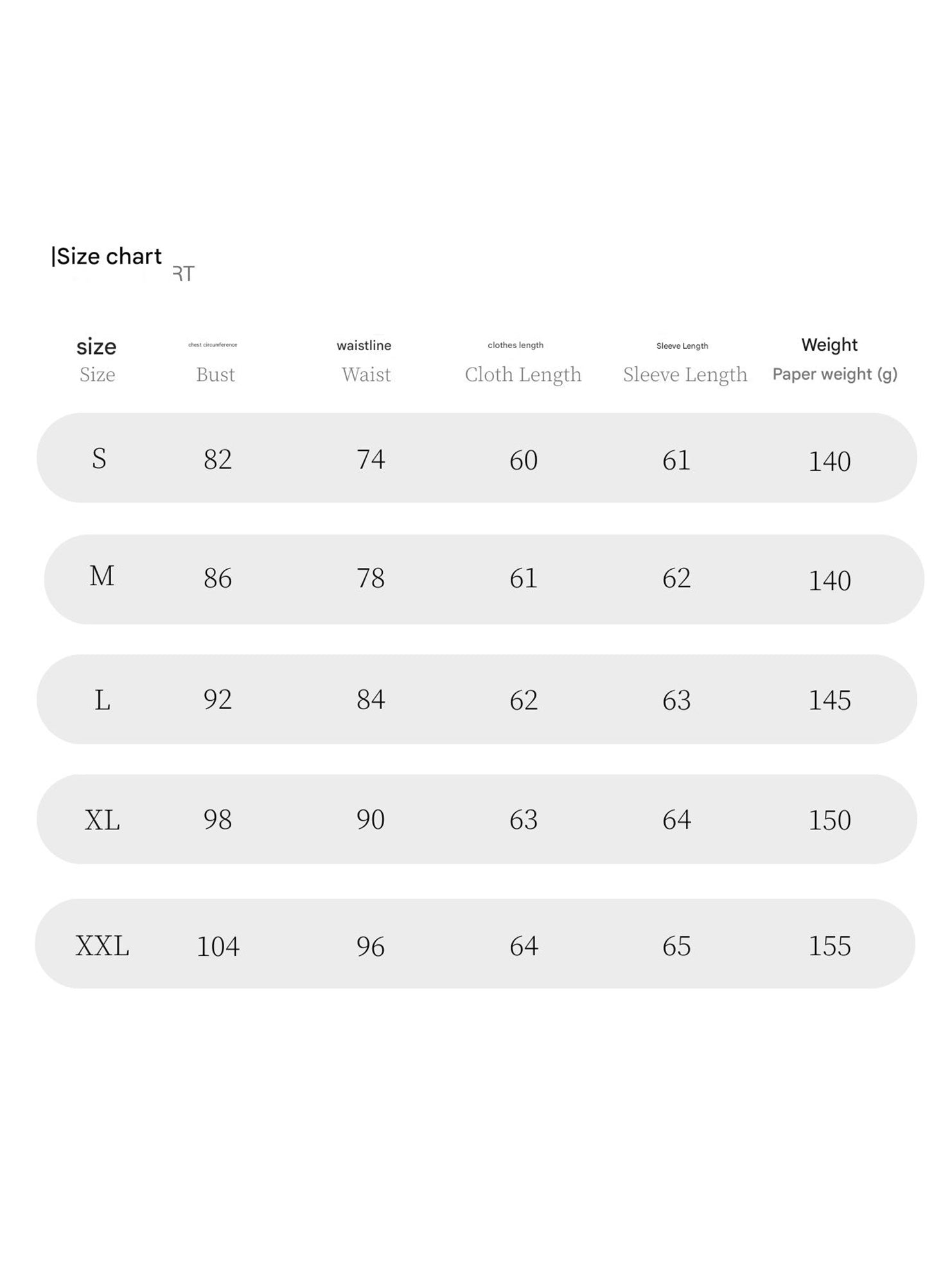Click the Sleeve Length column header
The height and width of the screenshot is (1263, 952).
coord(685,375)
